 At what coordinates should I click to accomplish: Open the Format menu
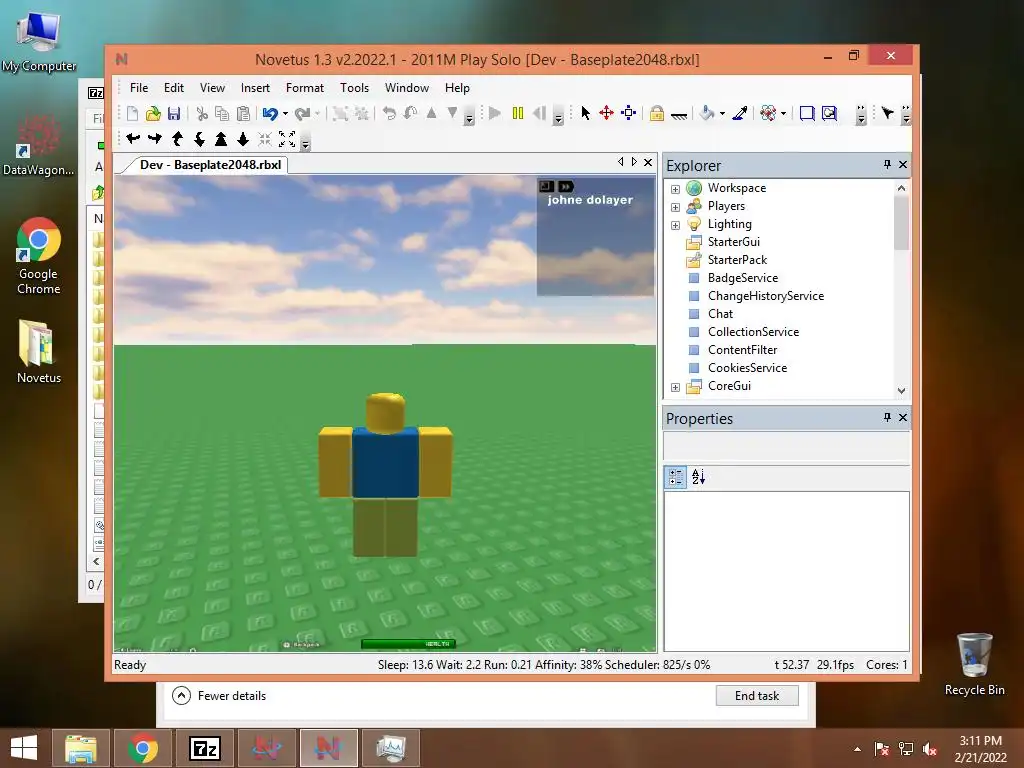click(305, 88)
